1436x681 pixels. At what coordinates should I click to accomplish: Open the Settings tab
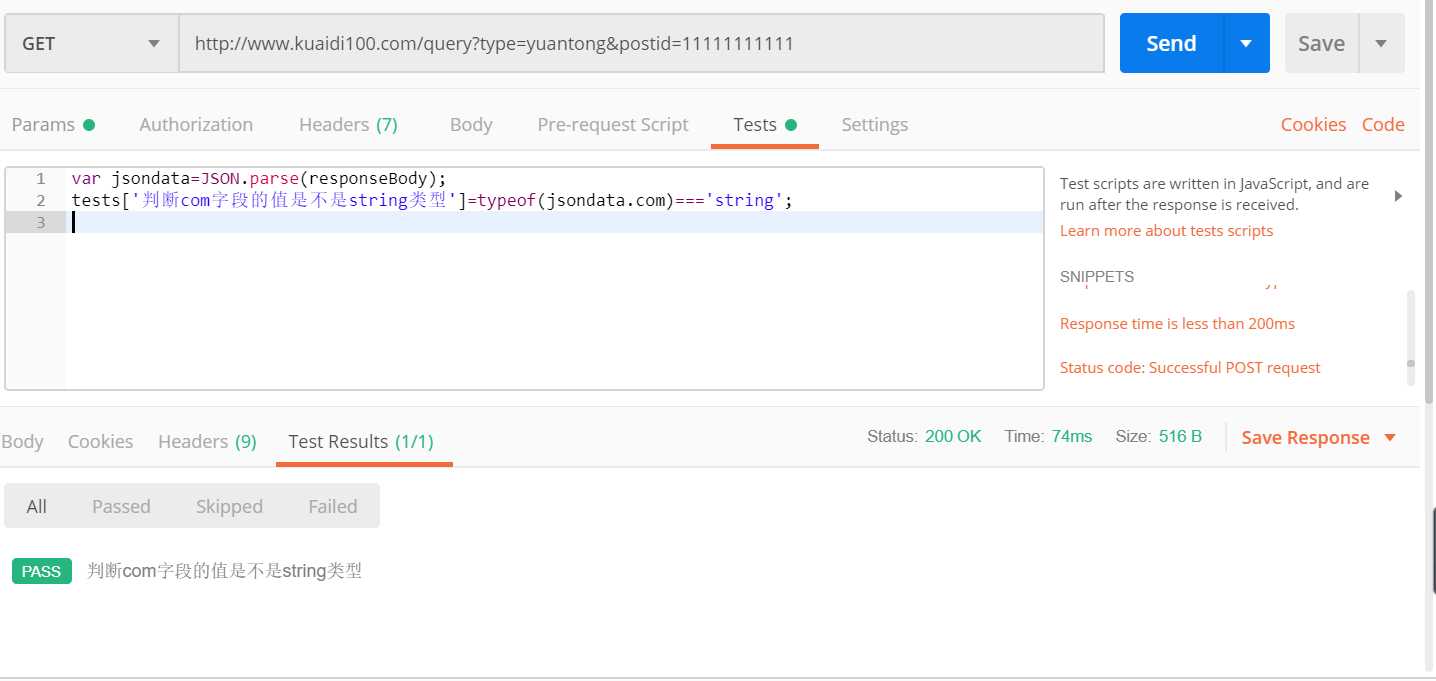[x=875, y=125]
